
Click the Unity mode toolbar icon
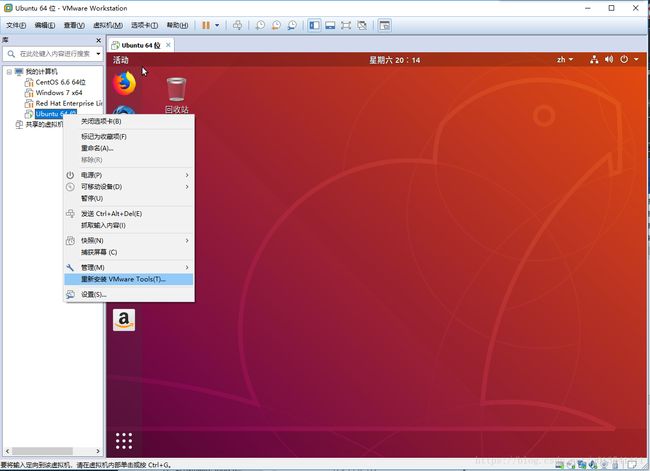click(x=362, y=25)
